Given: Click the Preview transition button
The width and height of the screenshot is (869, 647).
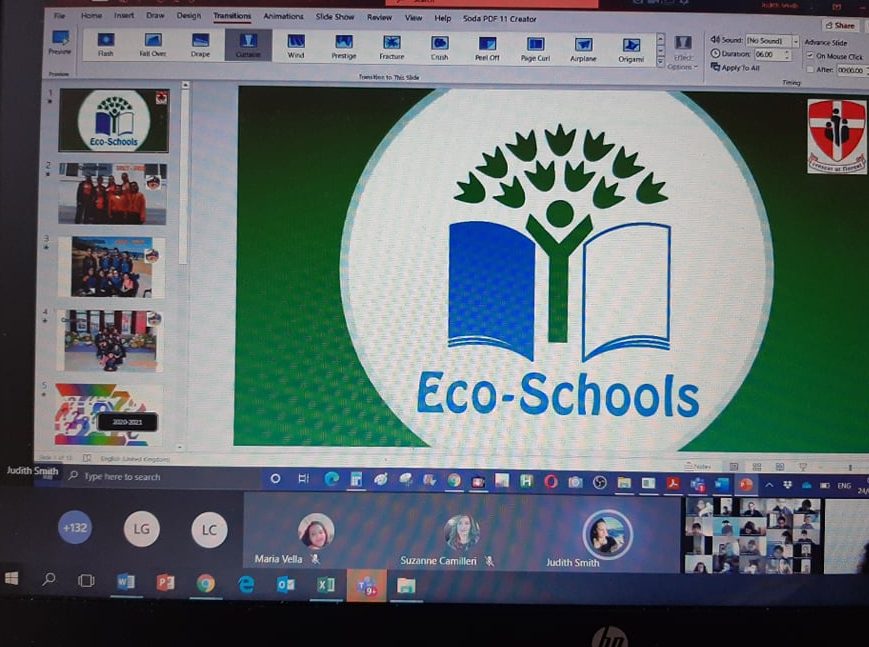Looking at the screenshot, I should (60, 42).
